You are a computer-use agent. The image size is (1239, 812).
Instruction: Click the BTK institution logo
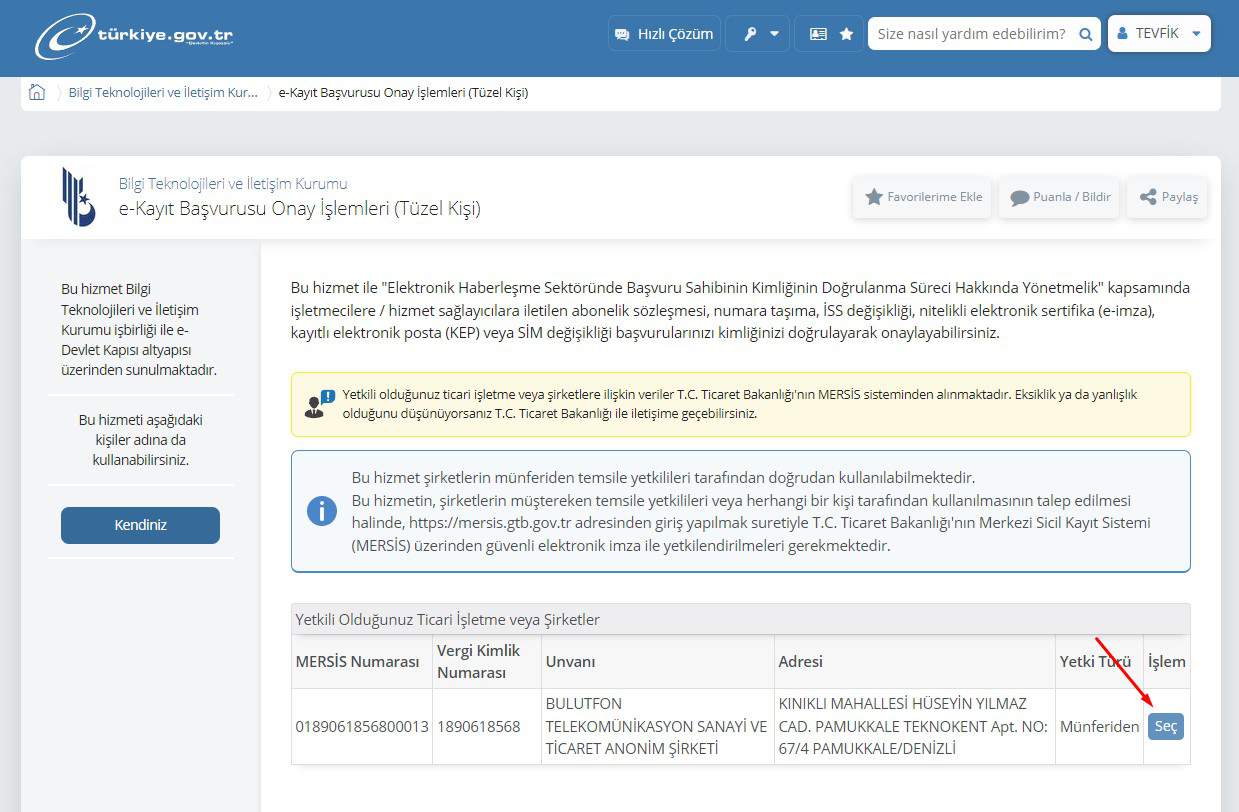[79, 197]
